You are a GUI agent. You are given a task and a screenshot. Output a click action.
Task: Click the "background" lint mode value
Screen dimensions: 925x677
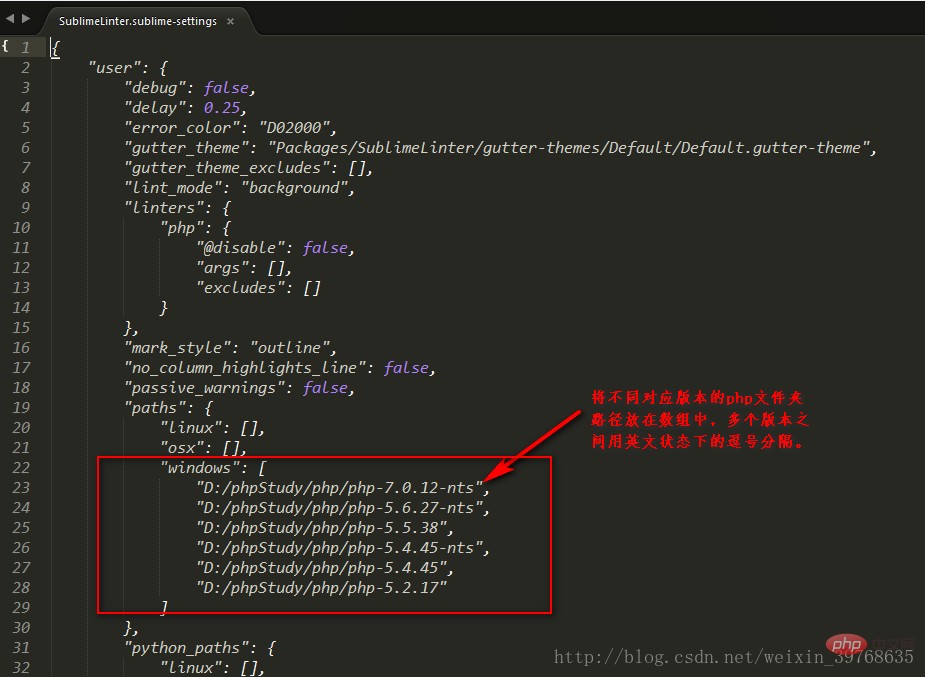(x=294, y=188)
